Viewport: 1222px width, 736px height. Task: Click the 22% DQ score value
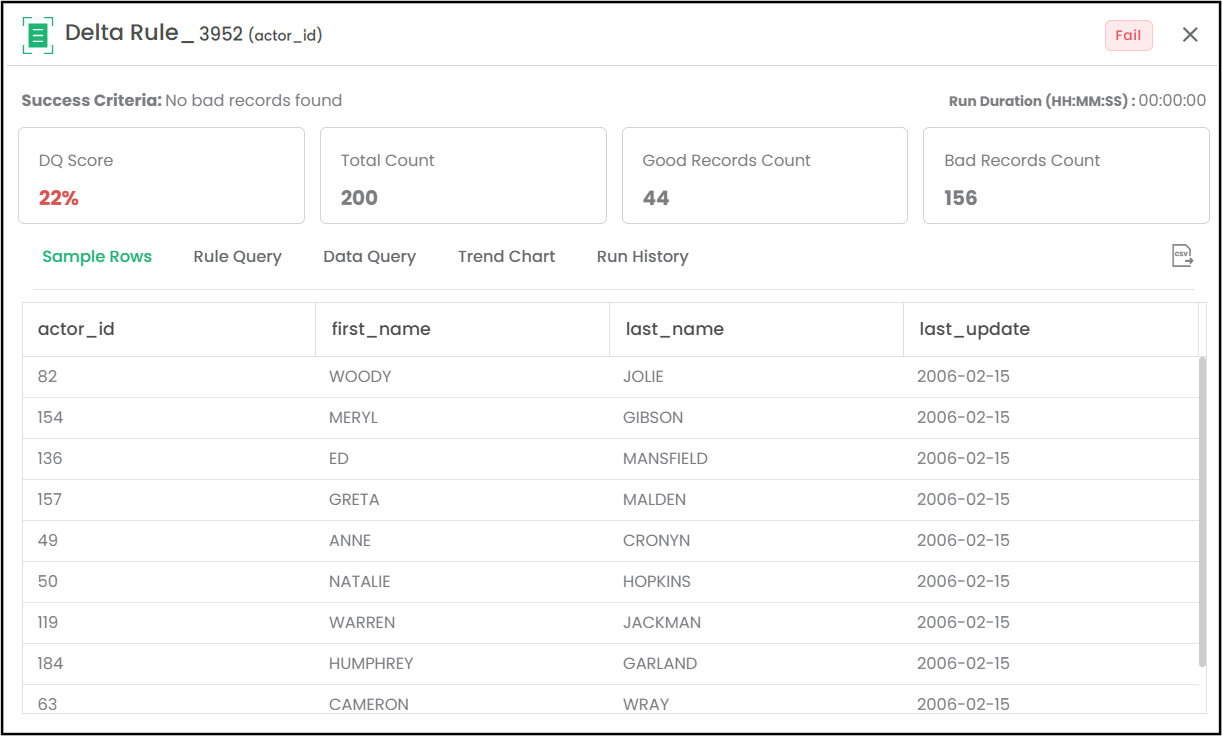59,198
